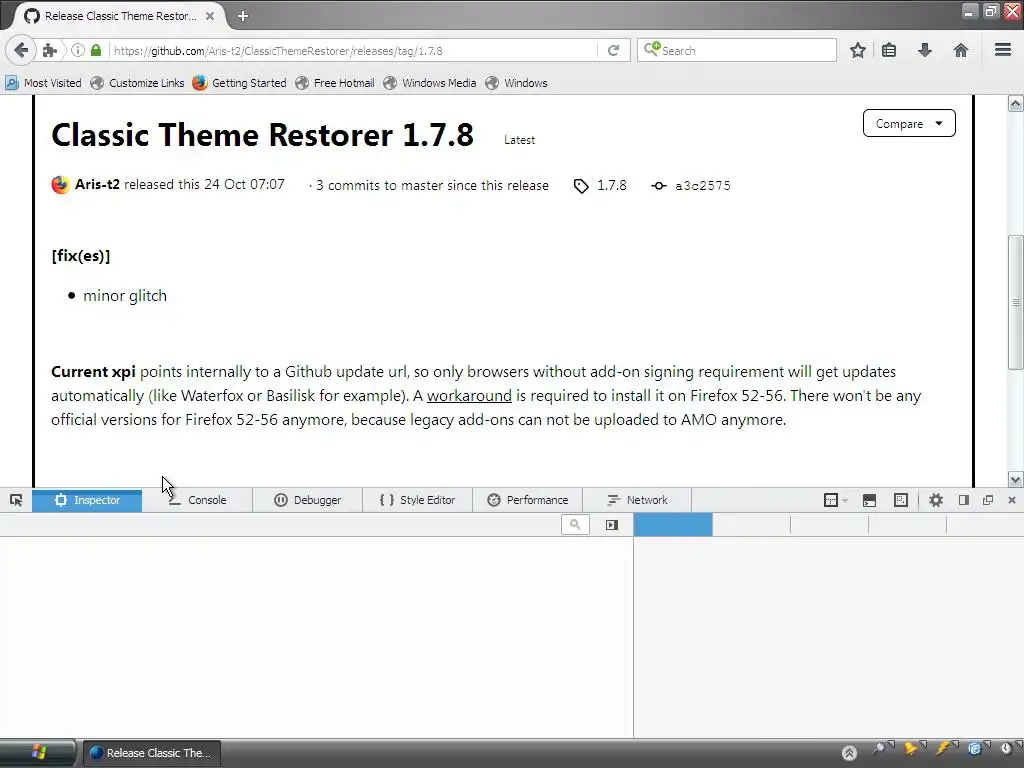Close the Release Classic Theme Restorer tab
This screenshot has height=768, width=1024.
(210, 16)
